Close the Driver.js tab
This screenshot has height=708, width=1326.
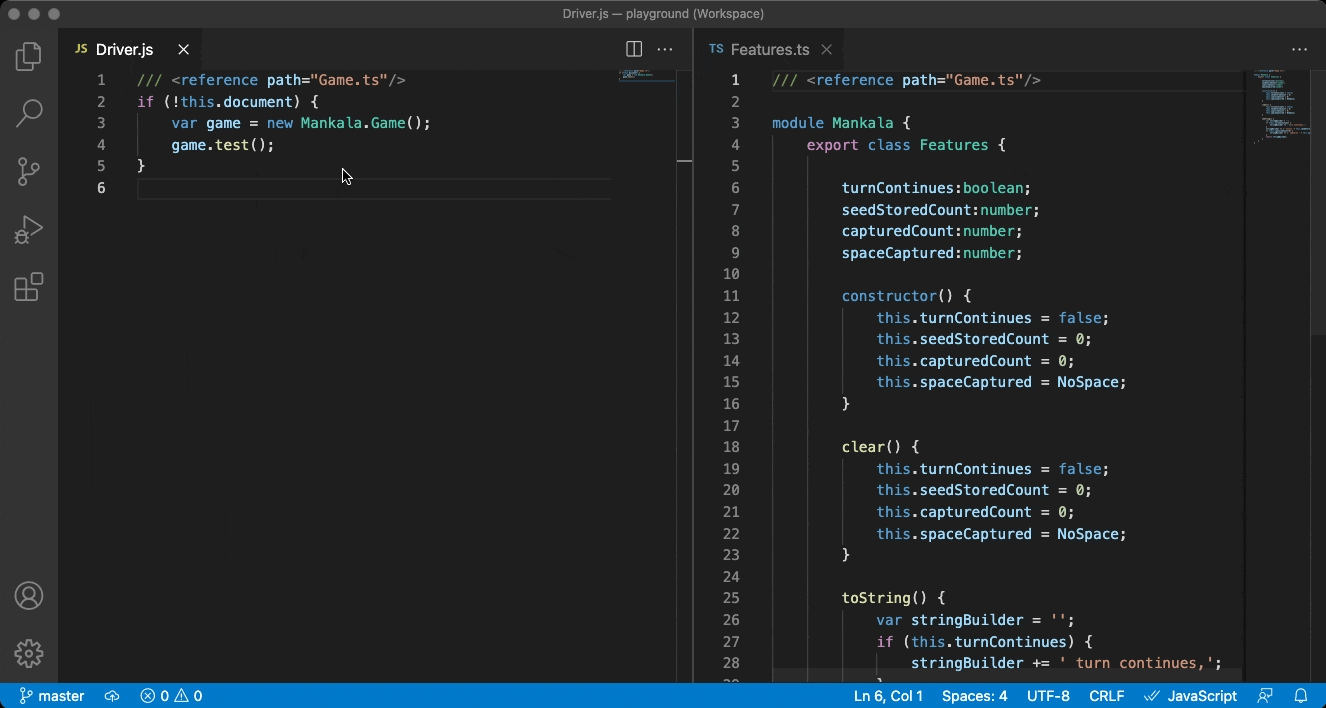coord(183,49)
